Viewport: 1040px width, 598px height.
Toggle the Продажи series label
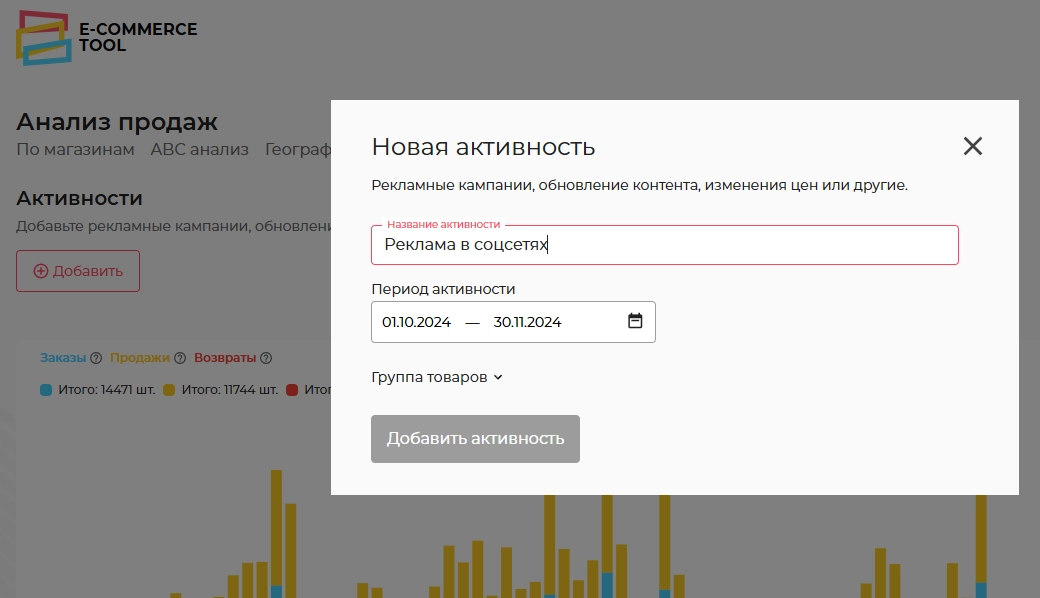[140, 358]
